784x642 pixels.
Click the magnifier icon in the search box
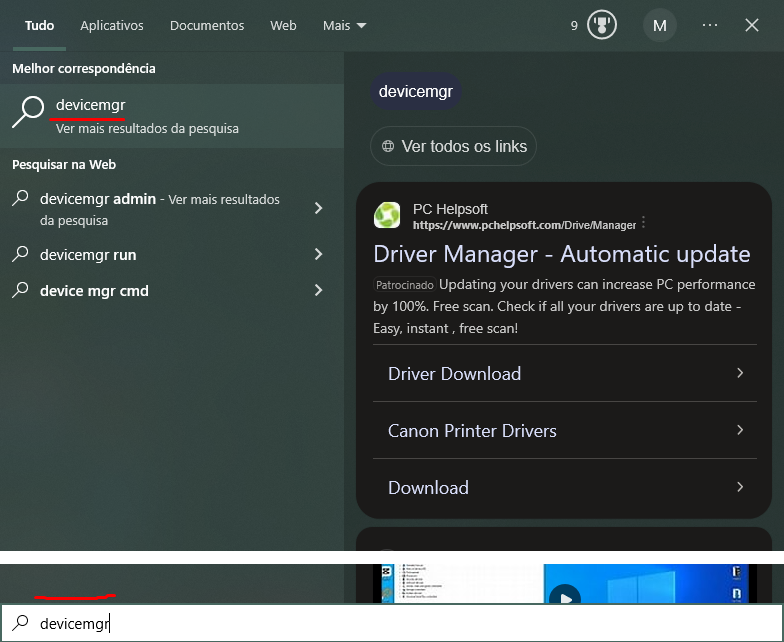point(20,622)
